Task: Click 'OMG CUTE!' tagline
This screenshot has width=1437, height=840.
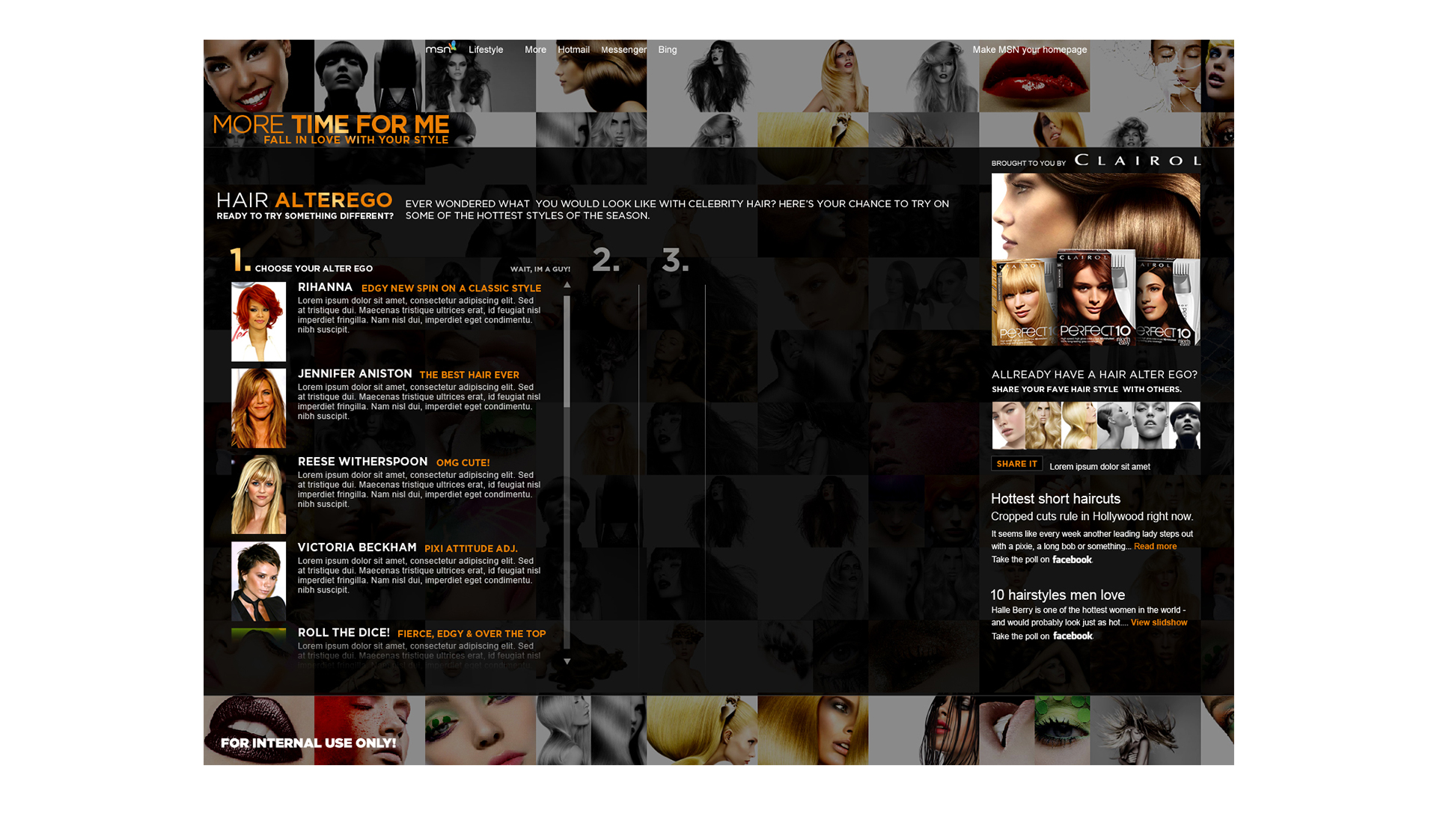Action: pyautogui.click(x=463, y=463)
